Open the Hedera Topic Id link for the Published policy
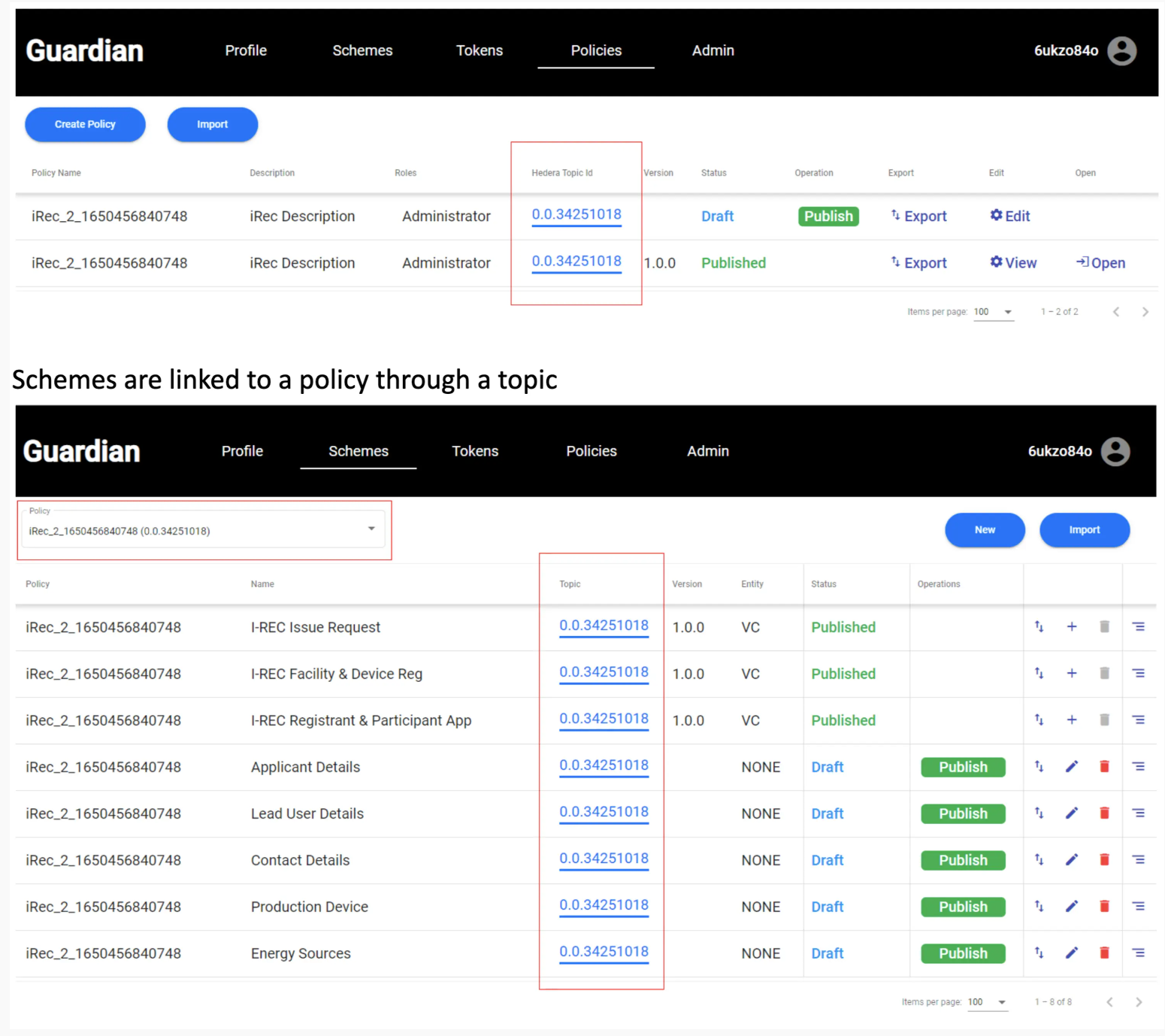This screenshot has height=1036, width=1165. 576,262
